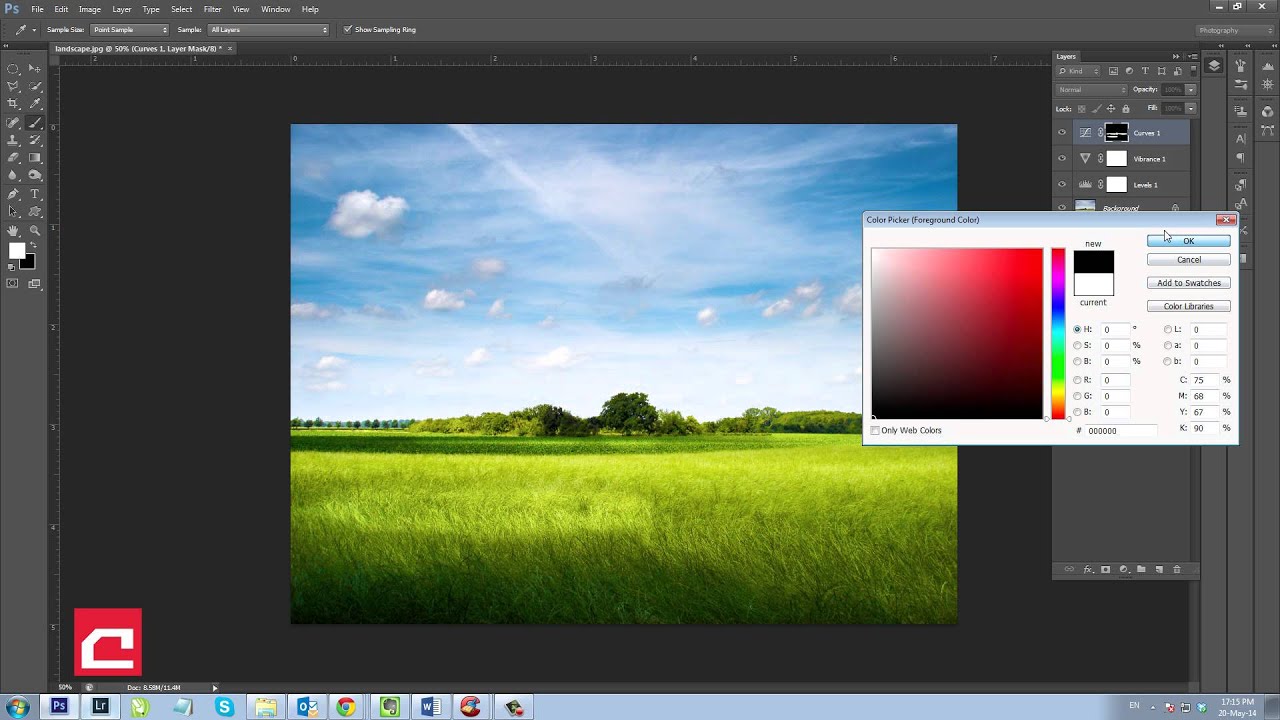The height and width of the screenshot is (720, 1280).
Task: Open the Filter menu
Action: click(212, 9)
